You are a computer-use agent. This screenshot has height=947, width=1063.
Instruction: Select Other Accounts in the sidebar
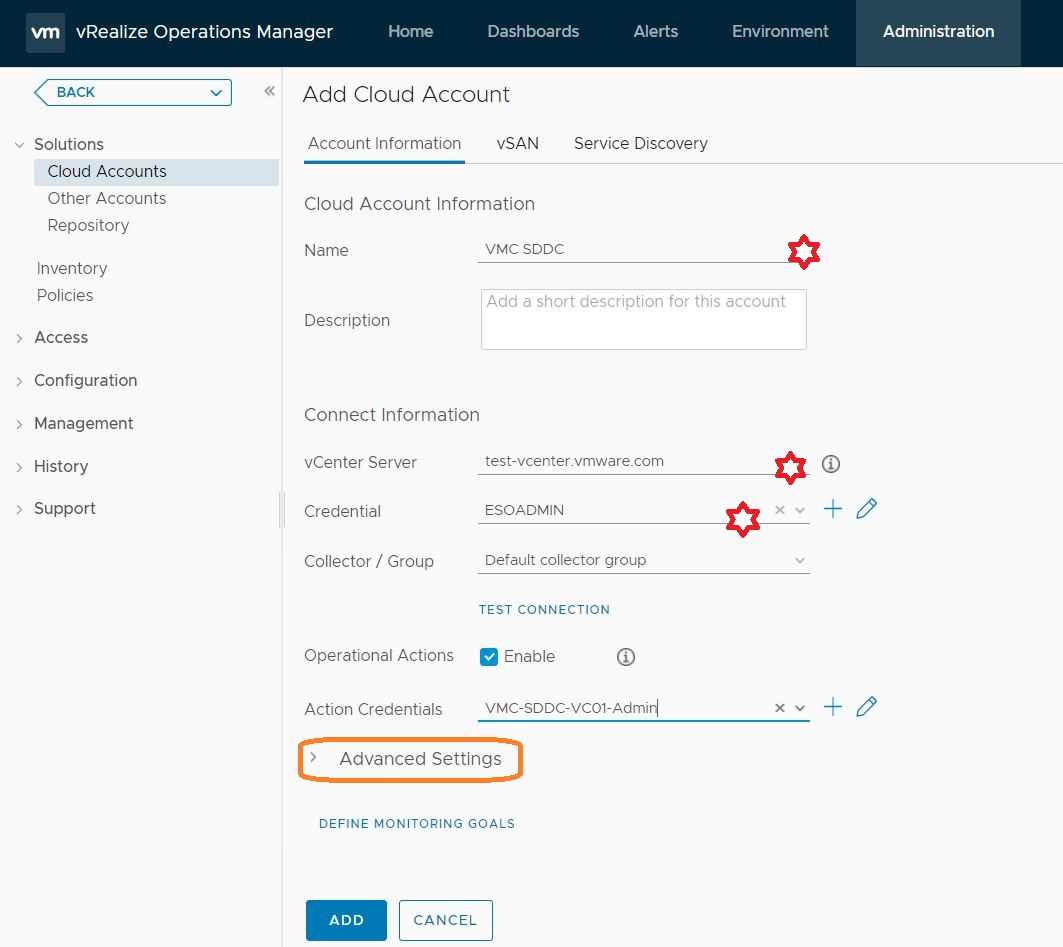pyautogui.click(x=107, y=199)
